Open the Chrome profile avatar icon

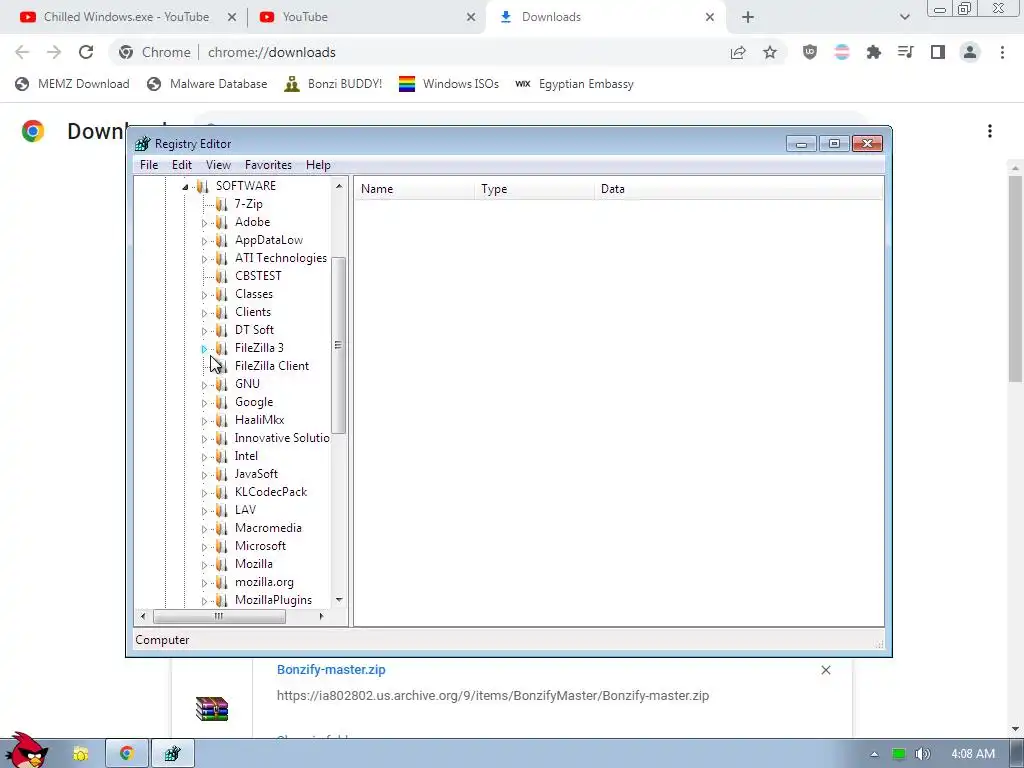970,52
